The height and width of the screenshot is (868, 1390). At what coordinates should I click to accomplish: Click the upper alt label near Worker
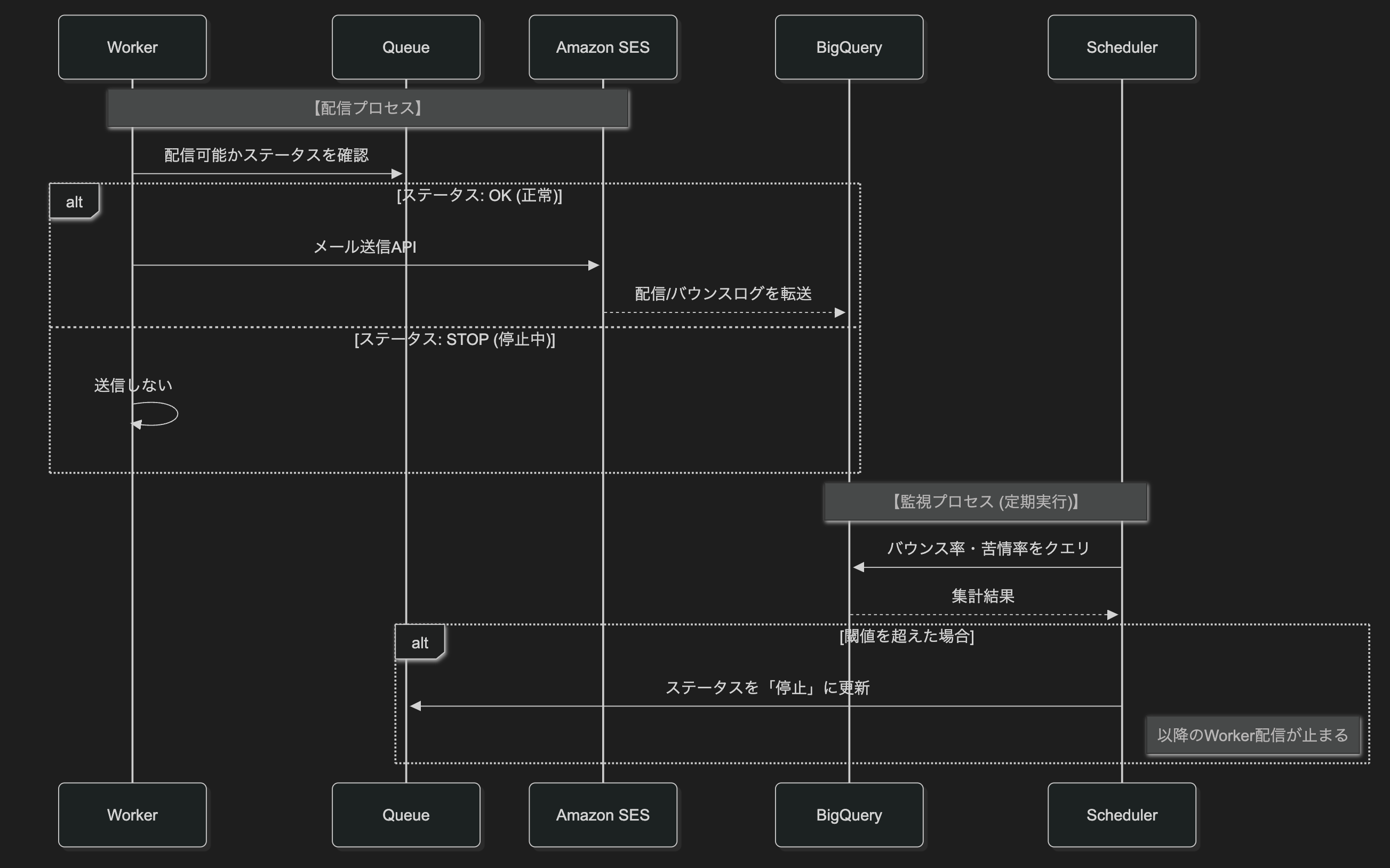pos(74,202)
